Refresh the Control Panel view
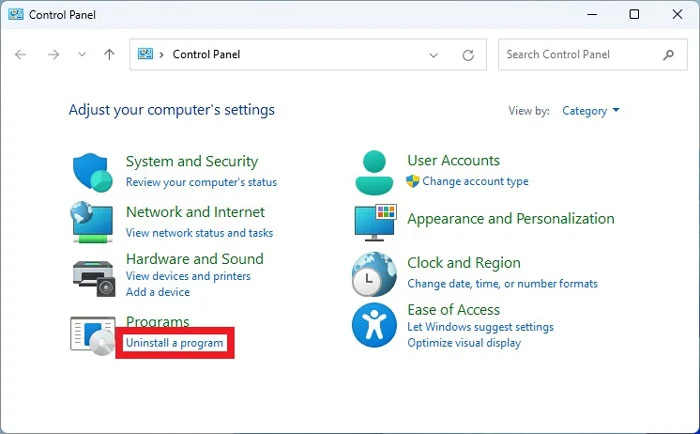Screen dimensions: 700x434 (468, 55)
